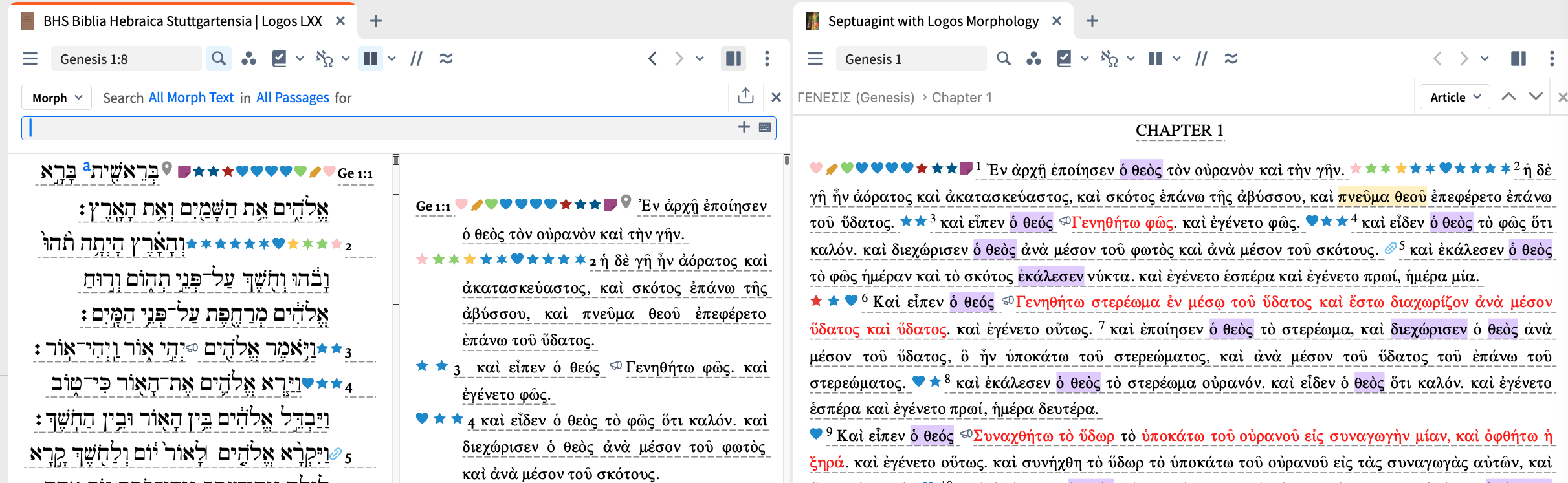Open parallel resources icon in BHS panel
The image size is (1568, 483).
(248, 59)
